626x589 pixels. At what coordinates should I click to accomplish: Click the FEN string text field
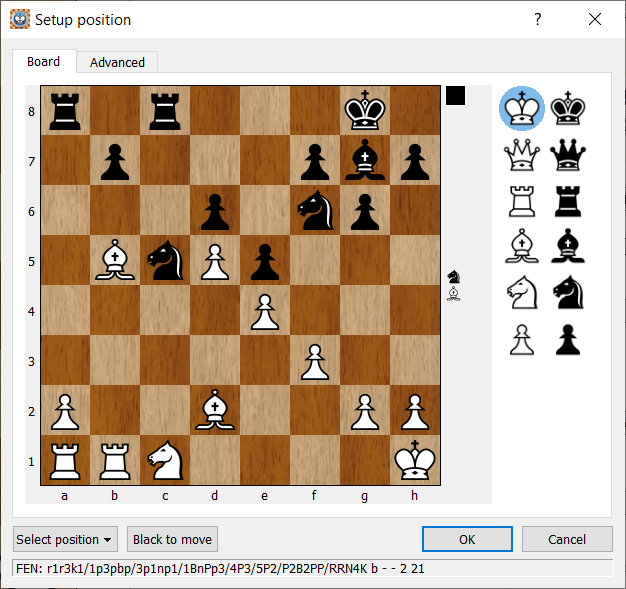coord(312,568)
